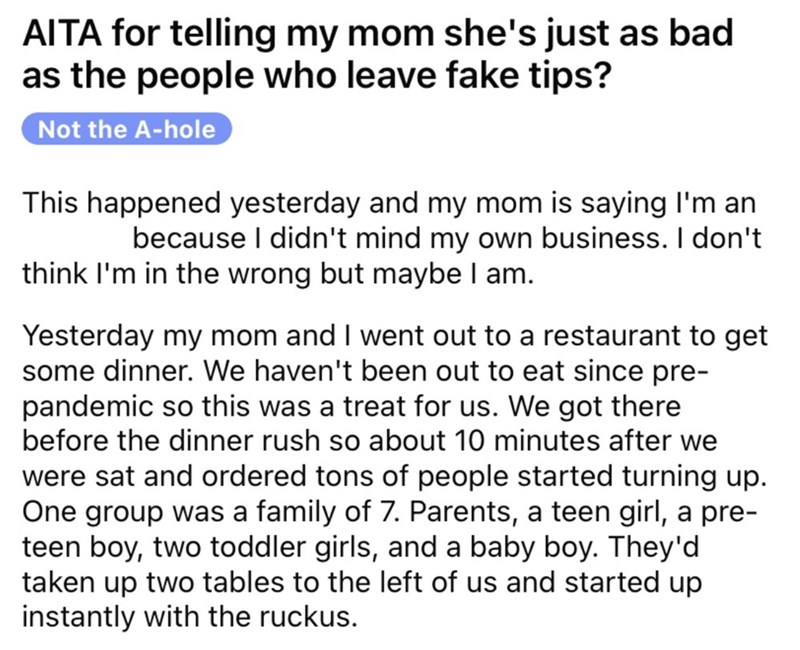Click the word 'pandemic' in the post
This screenshot has width=800, height=650.
point(87,407)
